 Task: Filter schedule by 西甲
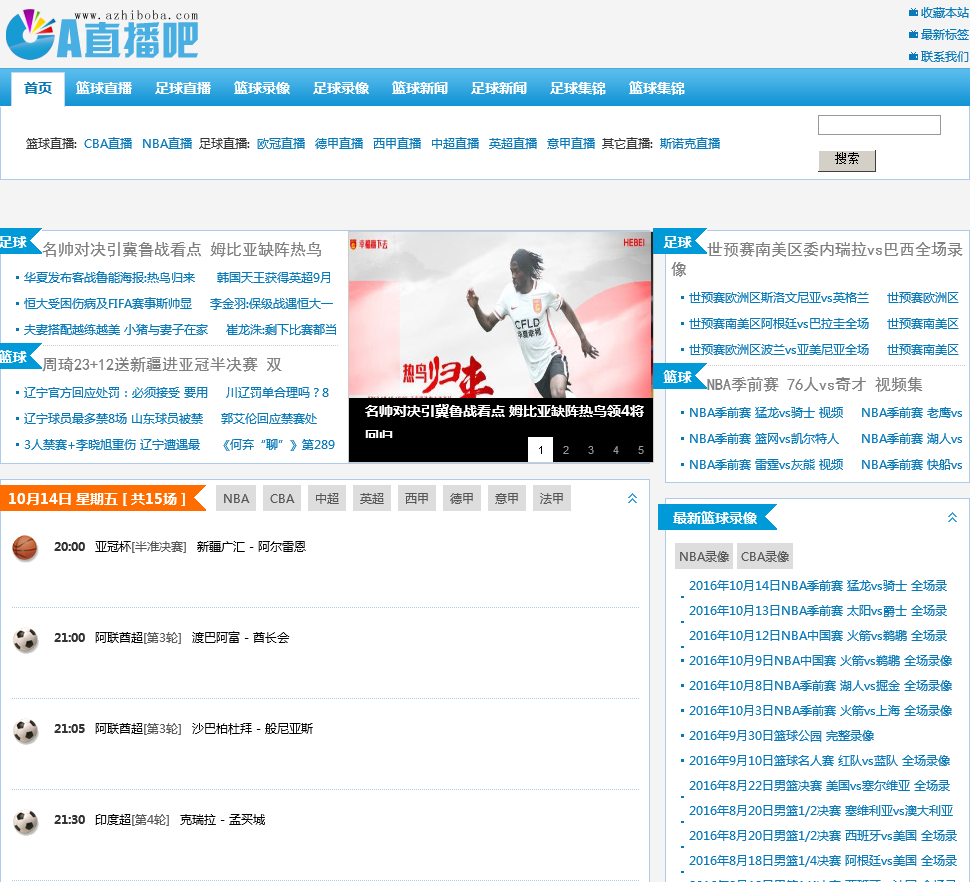tap(416, 499)
